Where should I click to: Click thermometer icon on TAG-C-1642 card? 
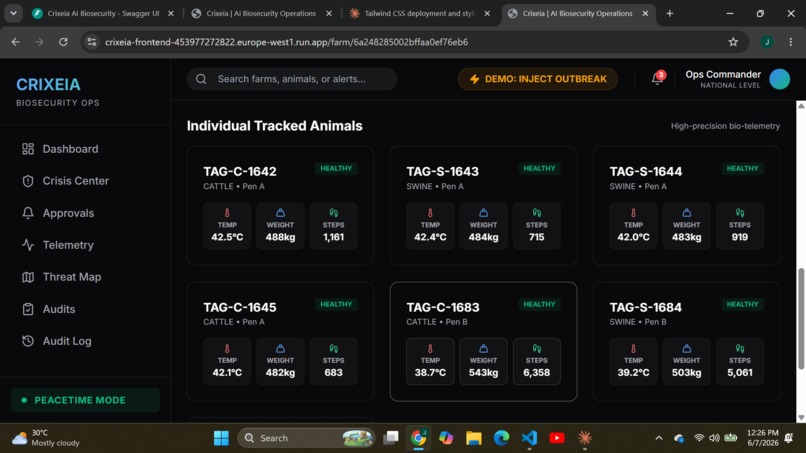pos(227,212)
